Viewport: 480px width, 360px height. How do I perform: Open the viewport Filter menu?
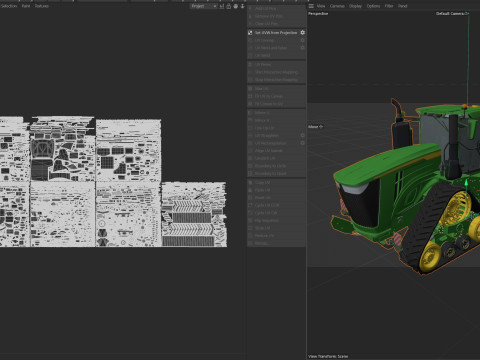tap(389, 6)
